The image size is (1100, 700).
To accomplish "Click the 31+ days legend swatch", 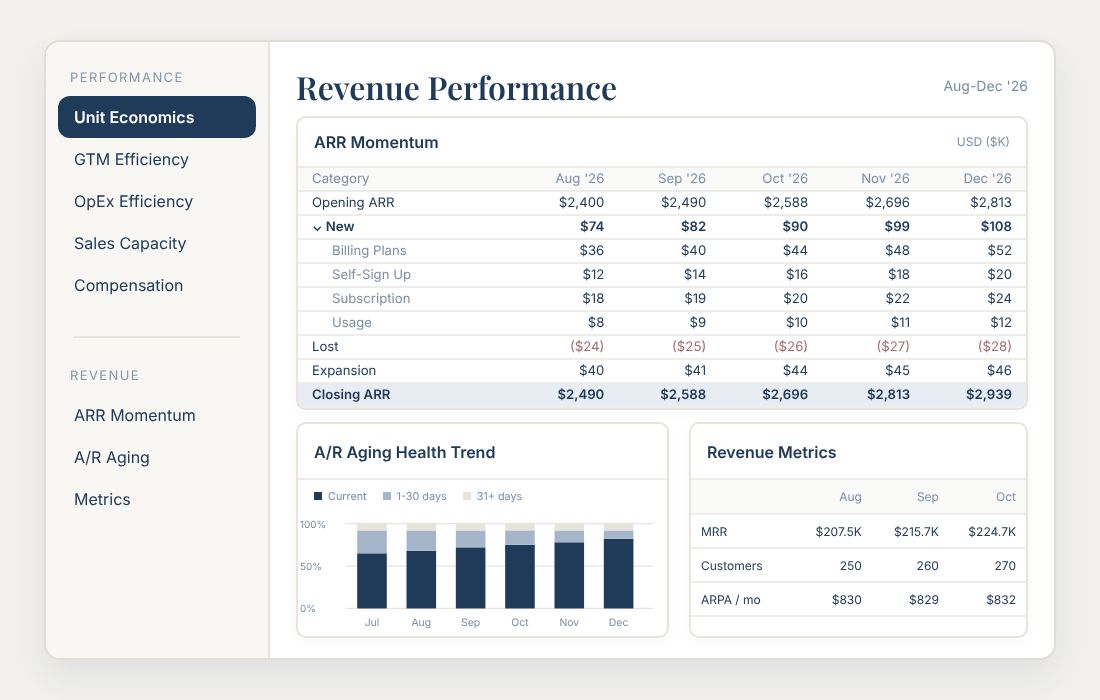I will click(467, 496).
